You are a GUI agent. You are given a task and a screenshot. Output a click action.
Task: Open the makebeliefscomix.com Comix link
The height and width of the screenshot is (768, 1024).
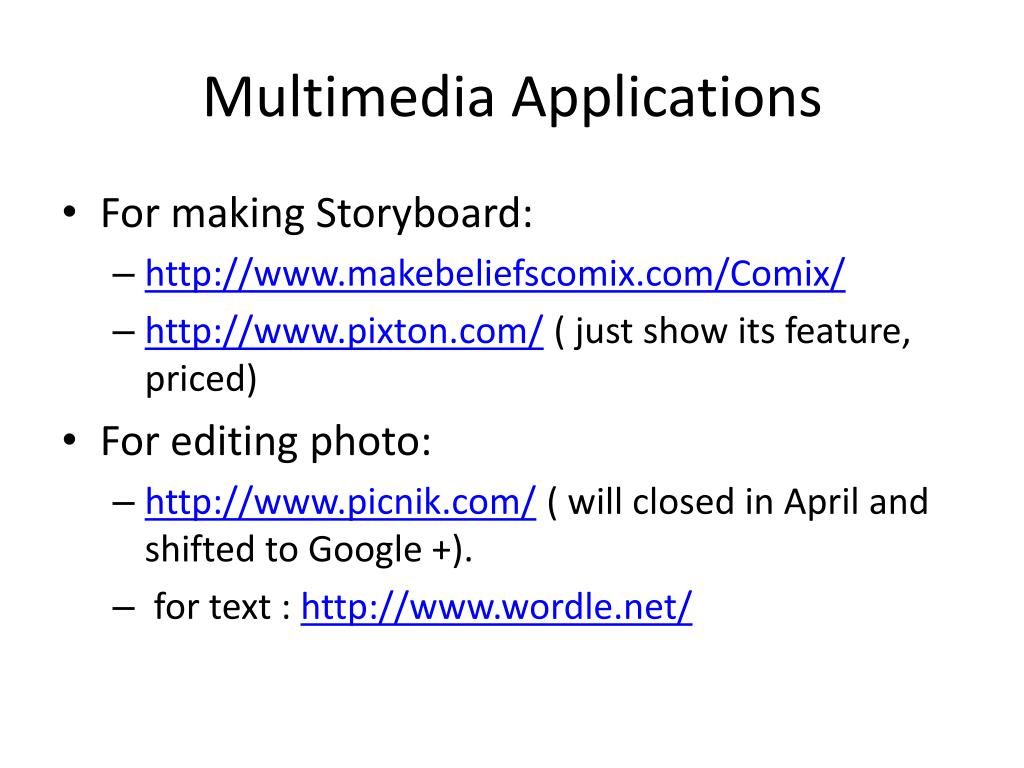point(495,273)
